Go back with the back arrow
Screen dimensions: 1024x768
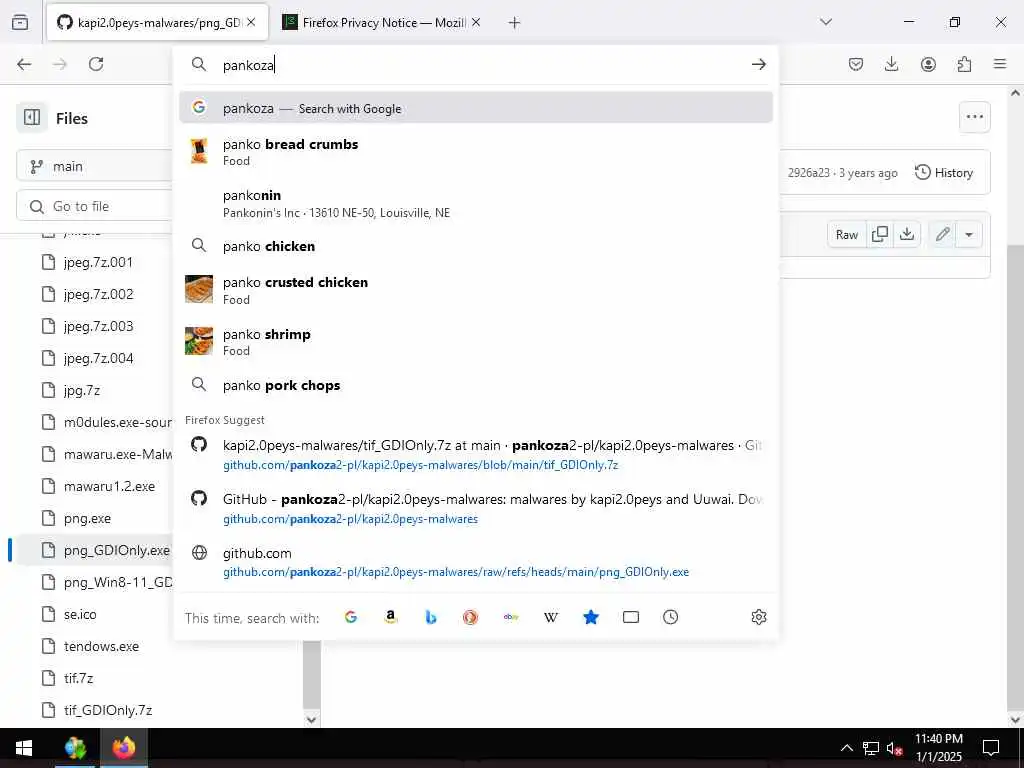(24, 64)
